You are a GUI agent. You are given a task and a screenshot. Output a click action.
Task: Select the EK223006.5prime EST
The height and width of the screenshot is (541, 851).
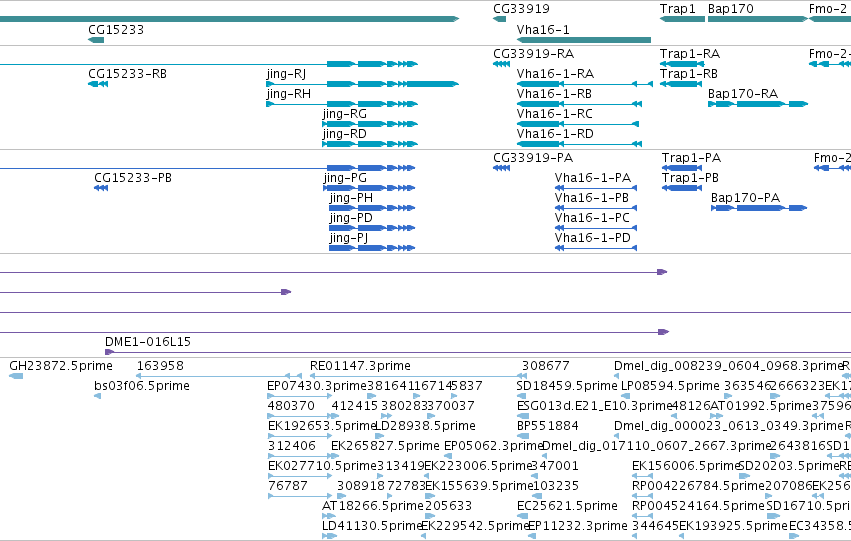426,477
